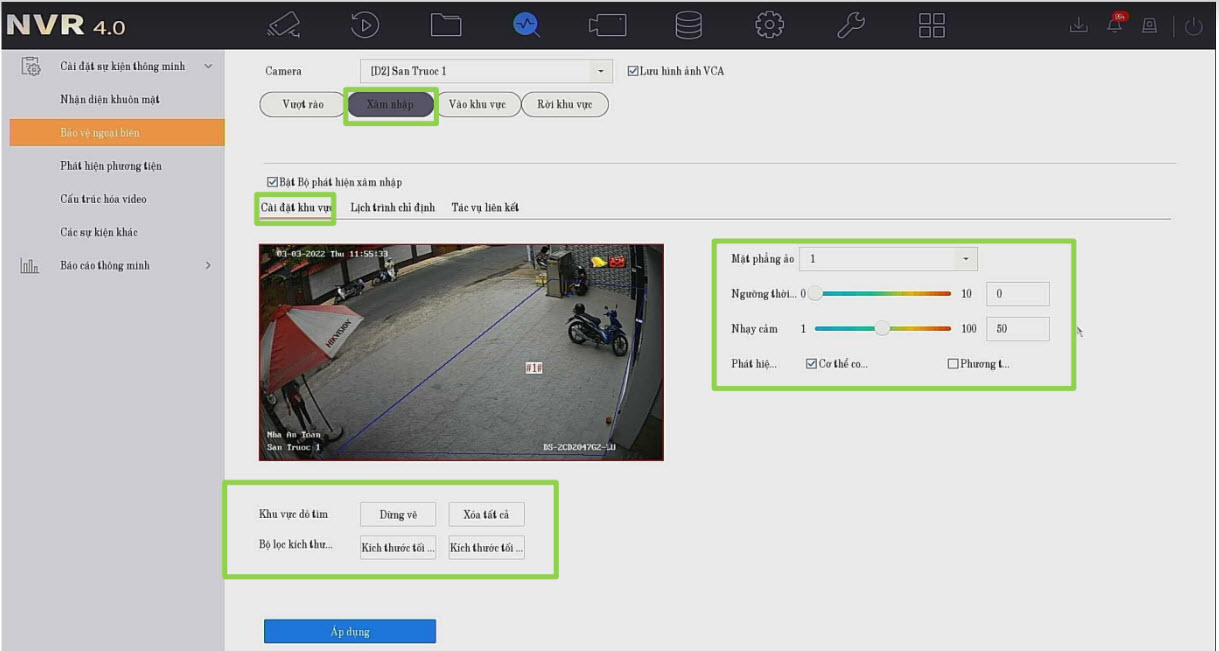Click the 'Nhạy cảm' sensitivity slider handle
Image resolution: width=1219 pixels, height=651 pixels.
(x=882, y=328)
